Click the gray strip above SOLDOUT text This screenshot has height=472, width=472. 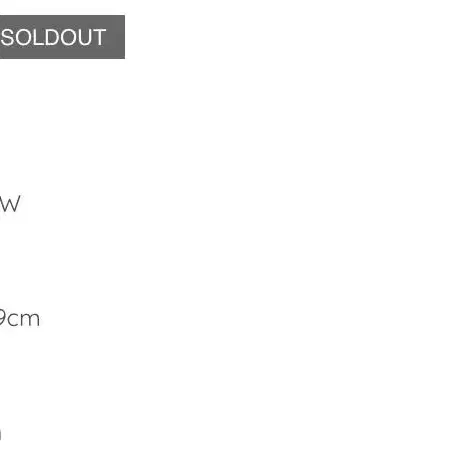(62, 21)
